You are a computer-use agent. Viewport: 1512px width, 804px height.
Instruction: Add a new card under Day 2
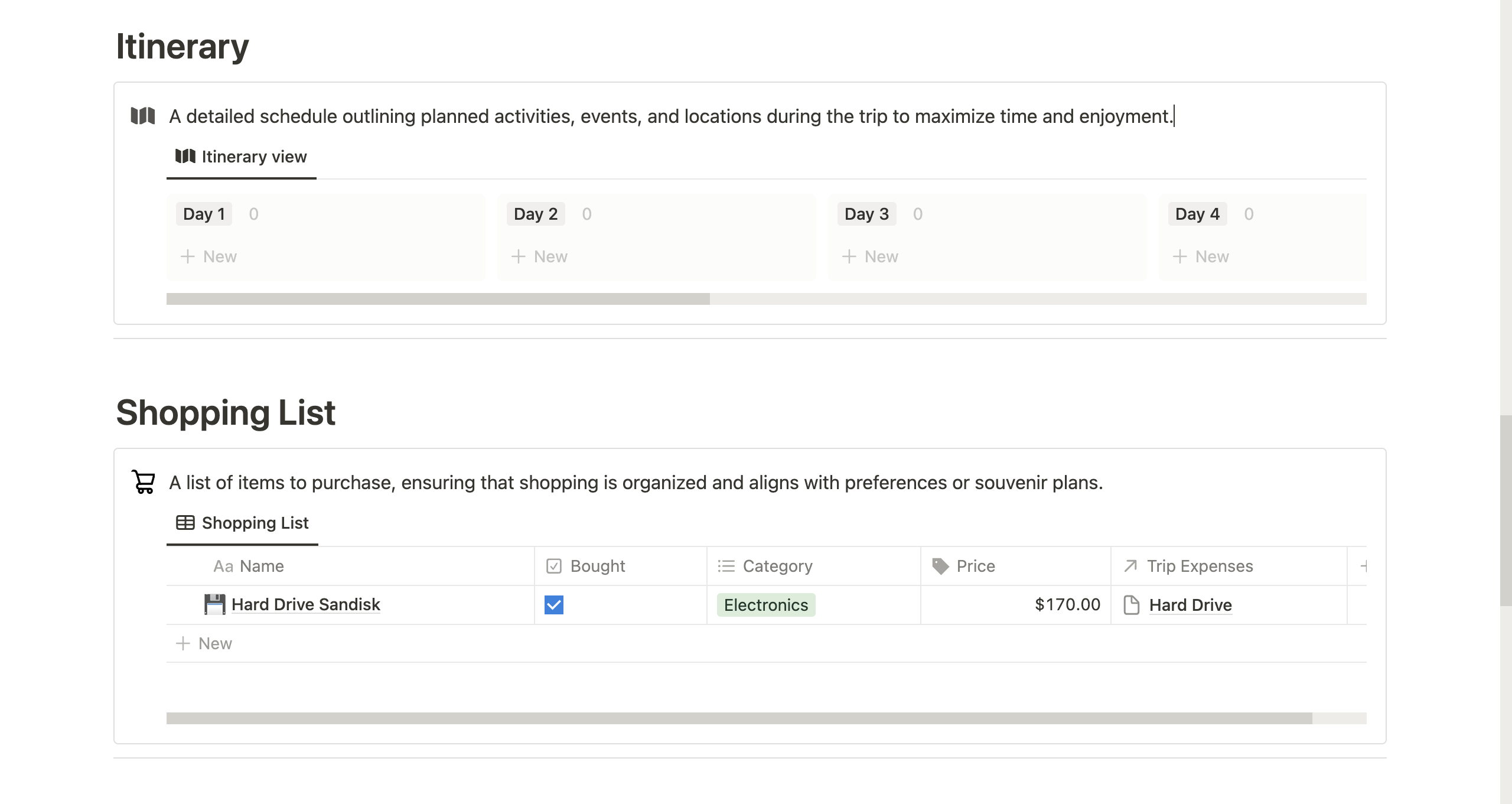pos(539,256)
